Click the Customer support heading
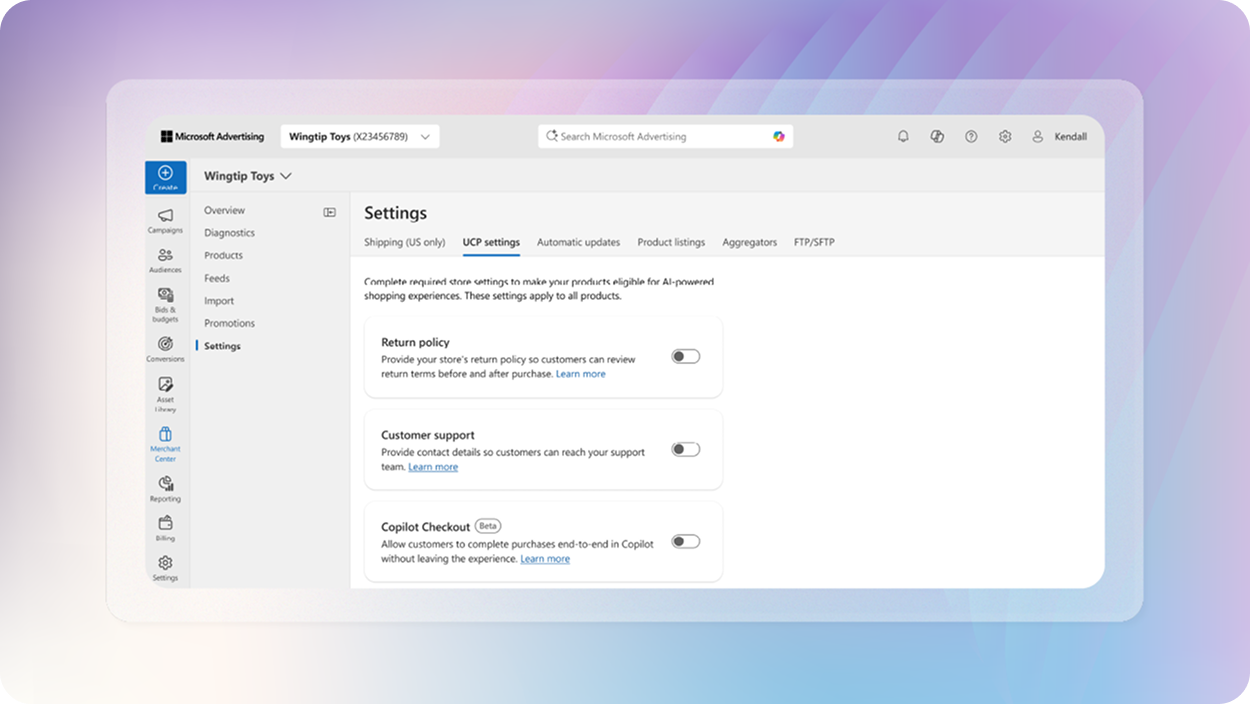 [x=428, y=435]
